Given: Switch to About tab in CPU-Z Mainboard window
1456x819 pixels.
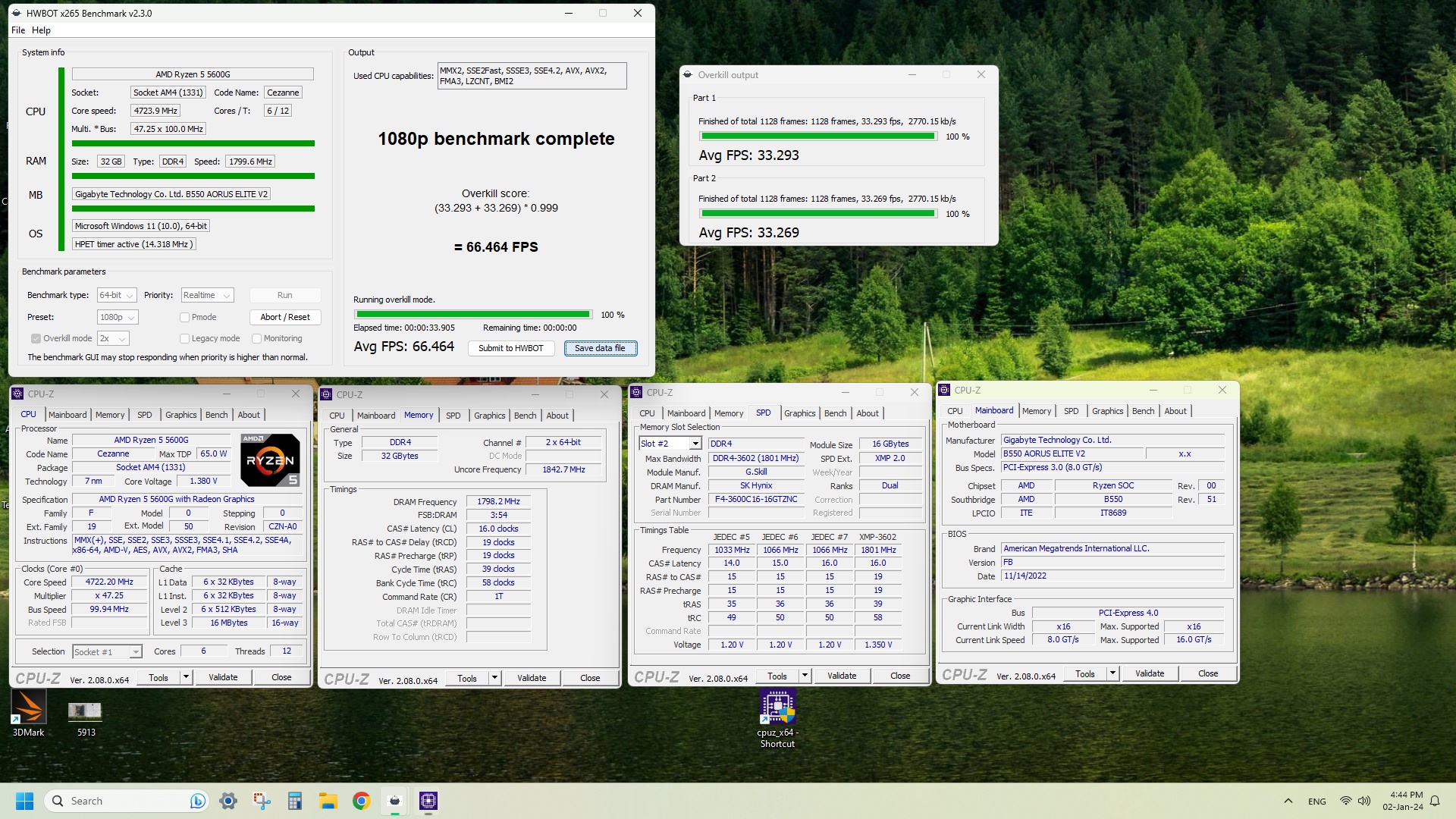Looking at the screenshot, I should 1175,411.
